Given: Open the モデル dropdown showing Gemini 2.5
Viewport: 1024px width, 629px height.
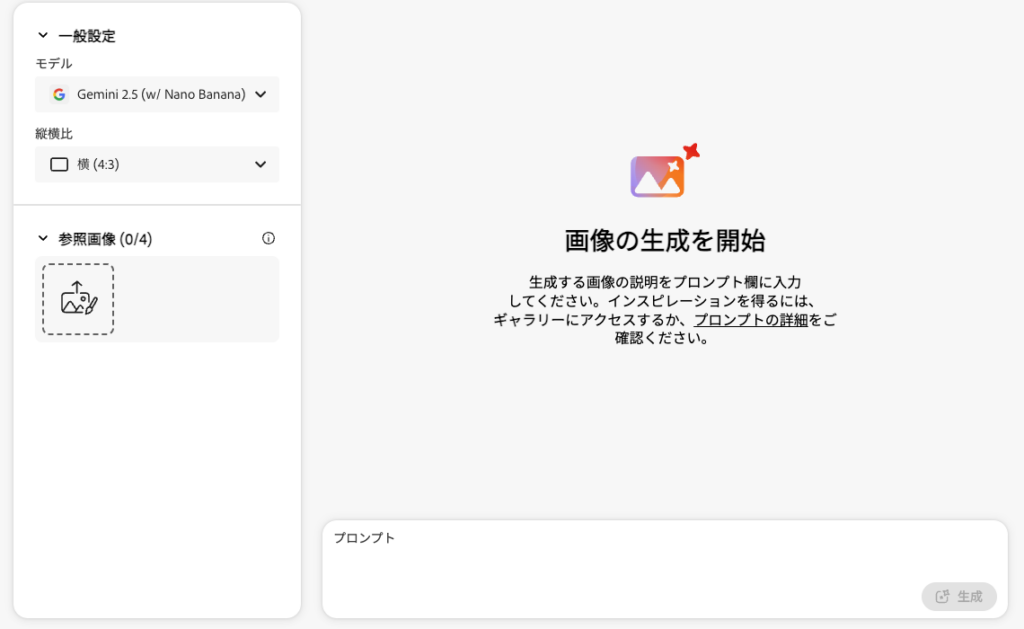Looking at the screenshot, I should [157, 95].
